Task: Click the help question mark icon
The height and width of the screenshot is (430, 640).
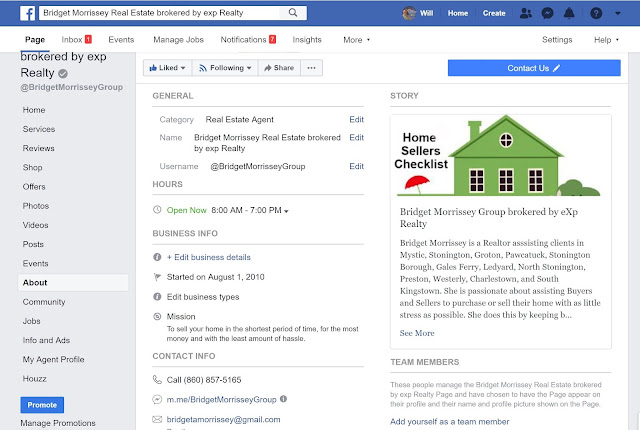Action: coord(596,13)
